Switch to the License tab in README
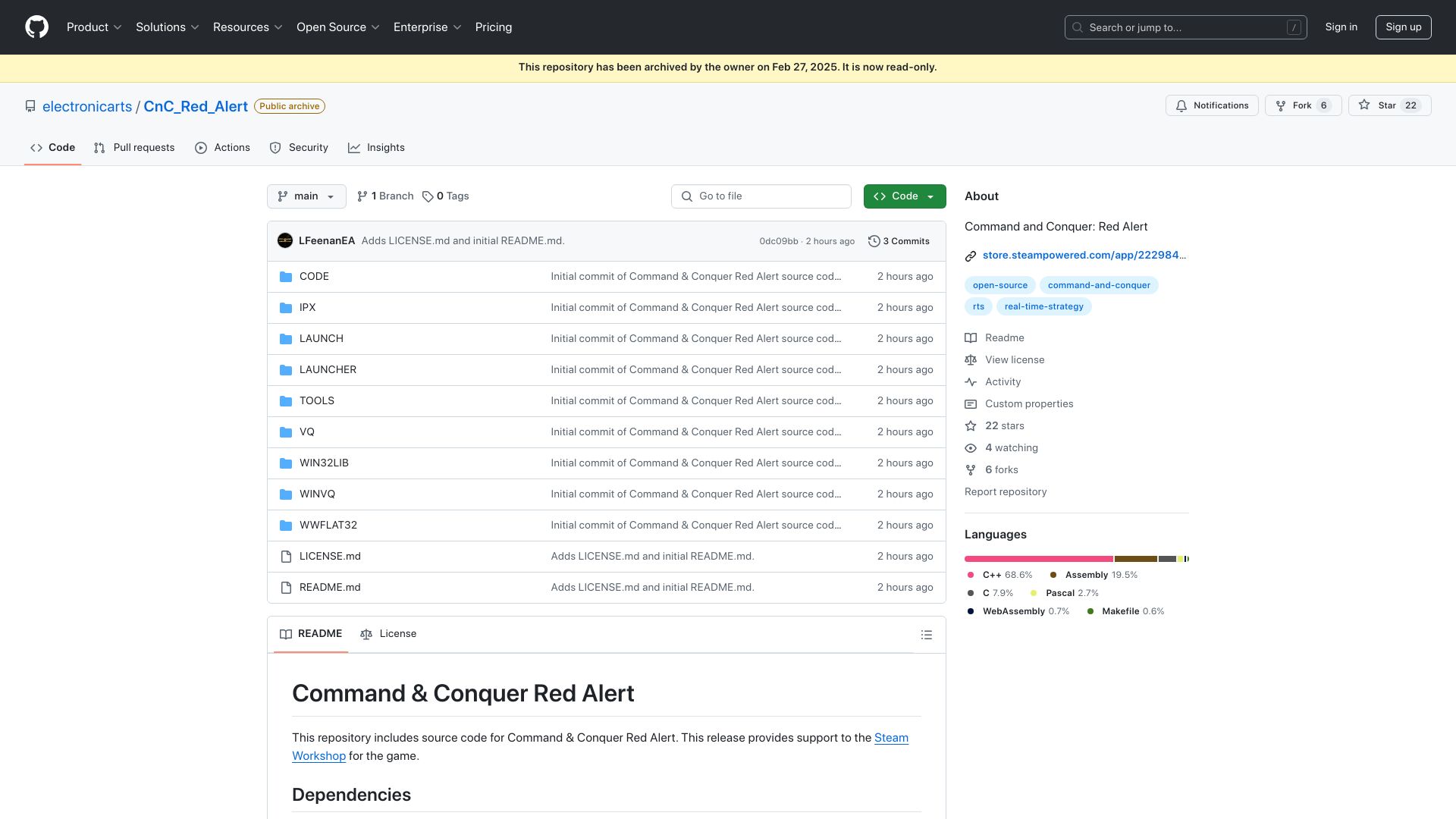The image size is (1456, 819). [x=388, y=634]
